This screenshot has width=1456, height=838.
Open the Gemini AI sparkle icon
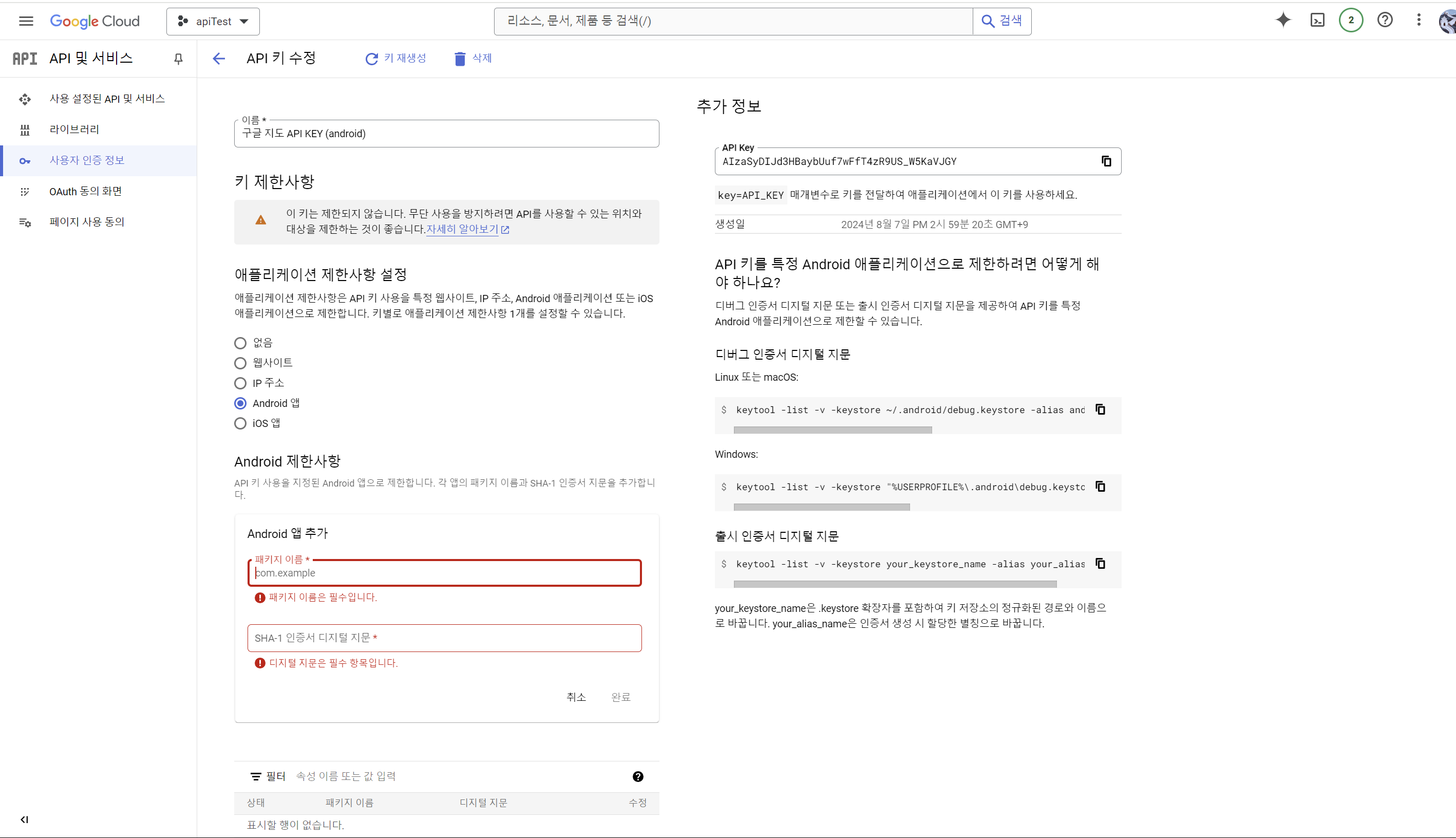(x=1283, y=20)
